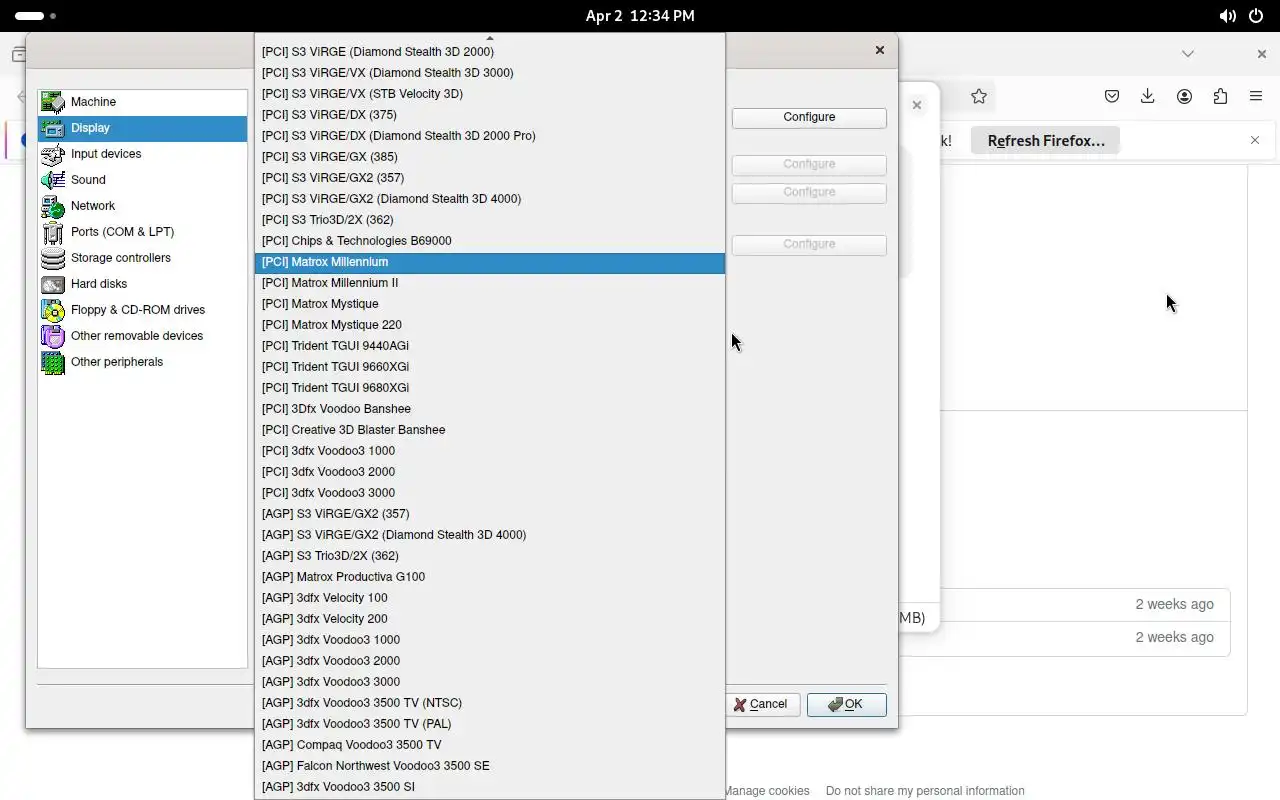The width and height of the screenshot is (1280, 800).
Task: Open Firefox Pocket save icon
Action: (x=1112, y=96)
